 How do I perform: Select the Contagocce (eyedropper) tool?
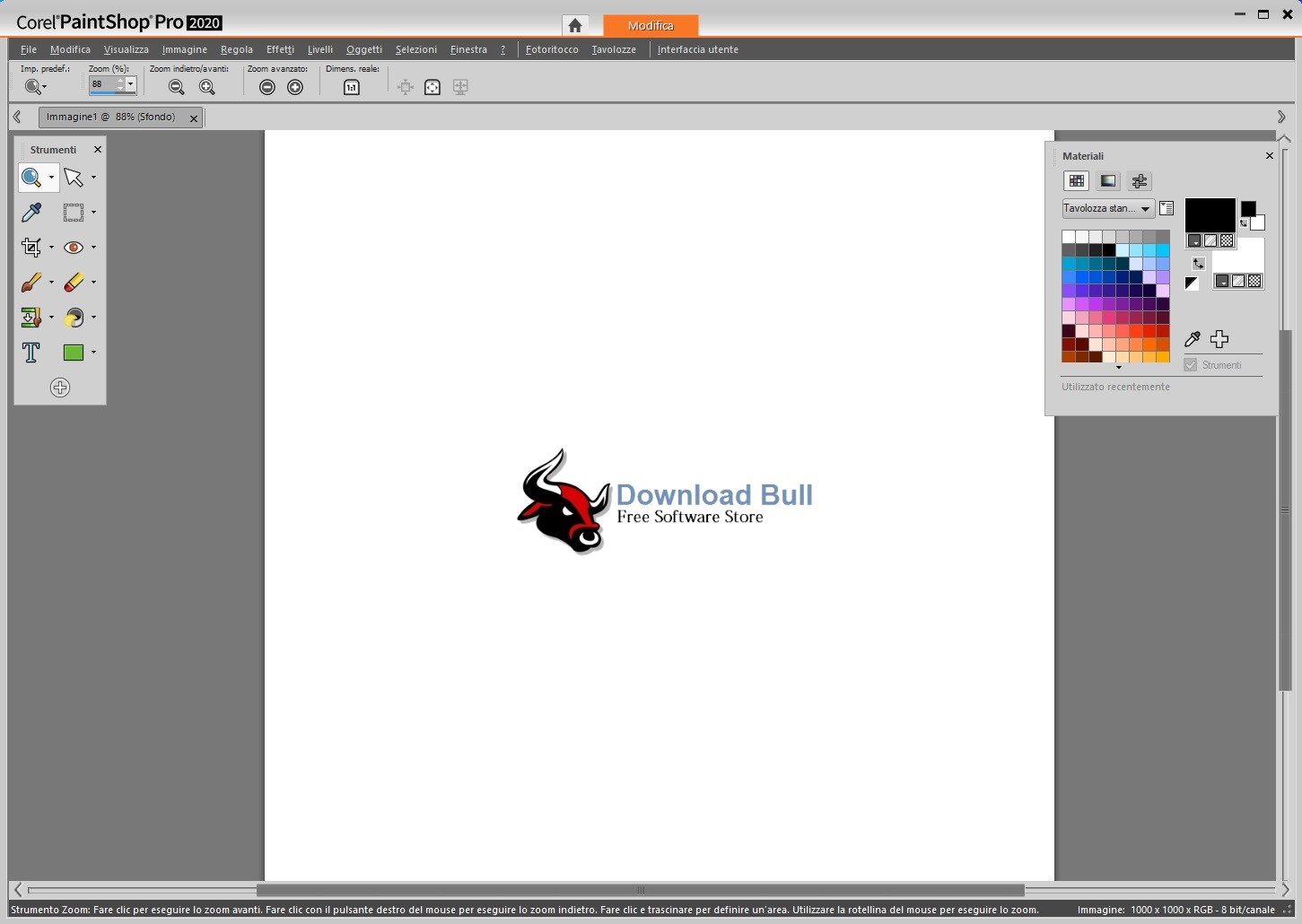point(31,213)
